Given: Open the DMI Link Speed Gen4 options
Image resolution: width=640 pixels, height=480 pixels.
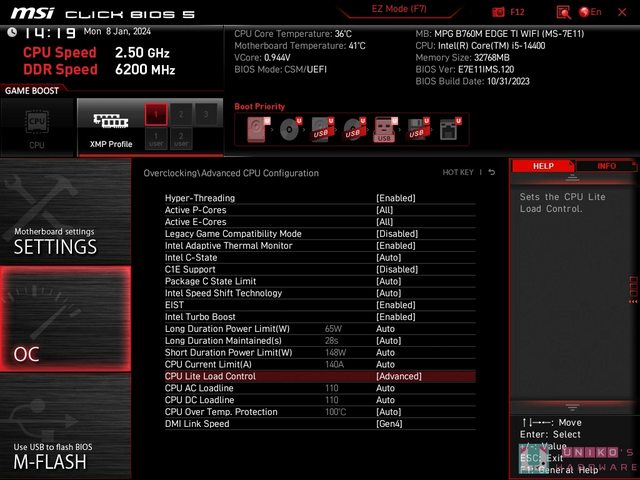Looking at the screenshot, I should (x=389, y=424).
